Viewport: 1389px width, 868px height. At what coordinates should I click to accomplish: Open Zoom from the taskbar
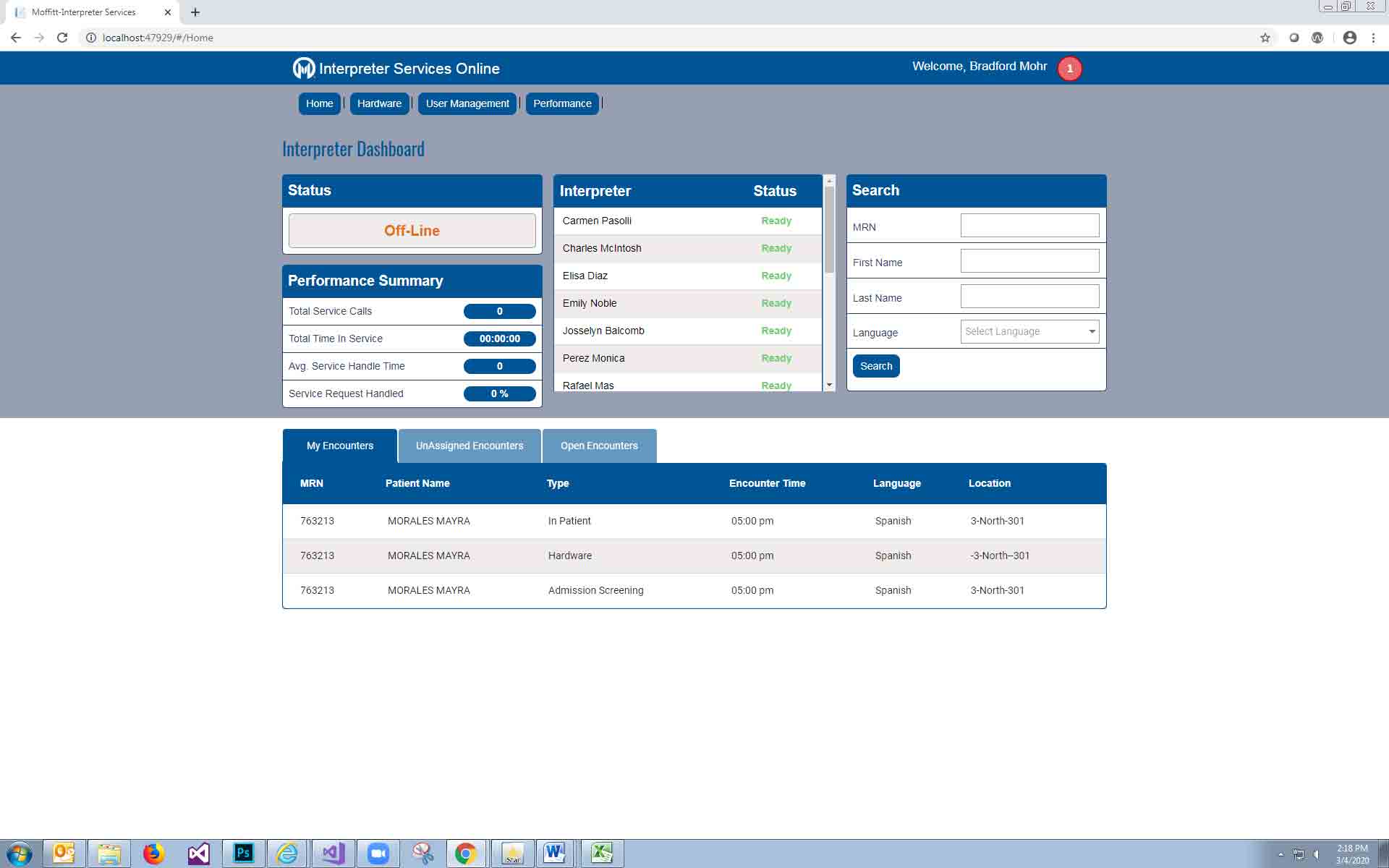378,854
